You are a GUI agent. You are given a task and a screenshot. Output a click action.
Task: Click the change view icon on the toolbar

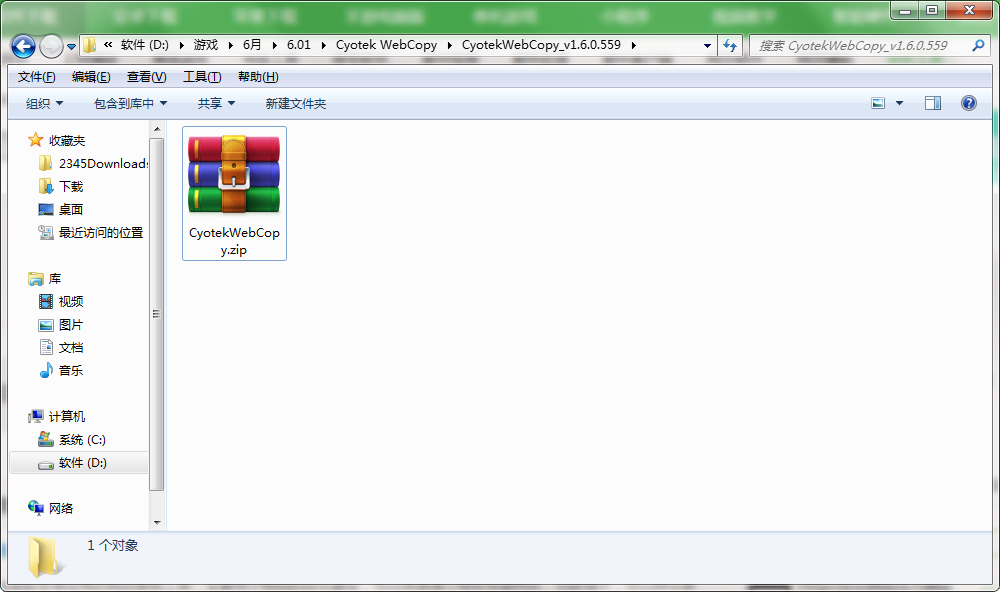tap(878, 102)
